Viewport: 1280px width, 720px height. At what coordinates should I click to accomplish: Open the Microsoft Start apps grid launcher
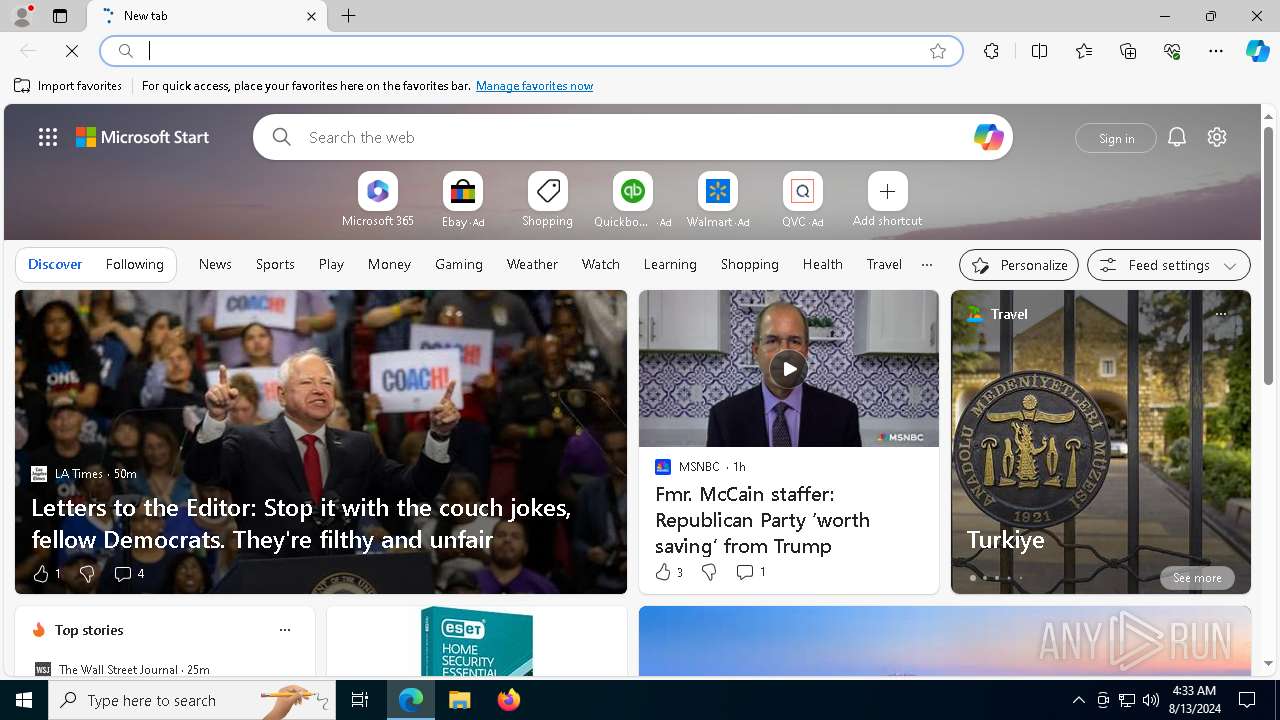click(47, 137)
